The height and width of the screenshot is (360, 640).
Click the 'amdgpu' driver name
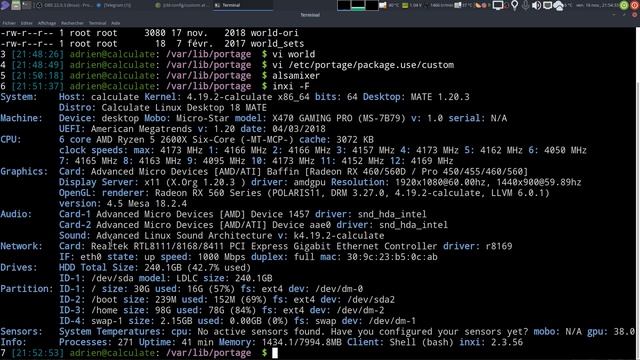(309, 182)
